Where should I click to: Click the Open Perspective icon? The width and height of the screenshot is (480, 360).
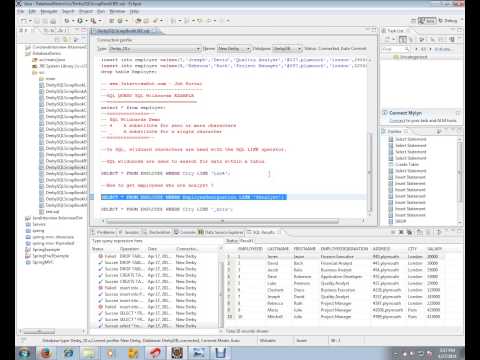pos(413,21)
